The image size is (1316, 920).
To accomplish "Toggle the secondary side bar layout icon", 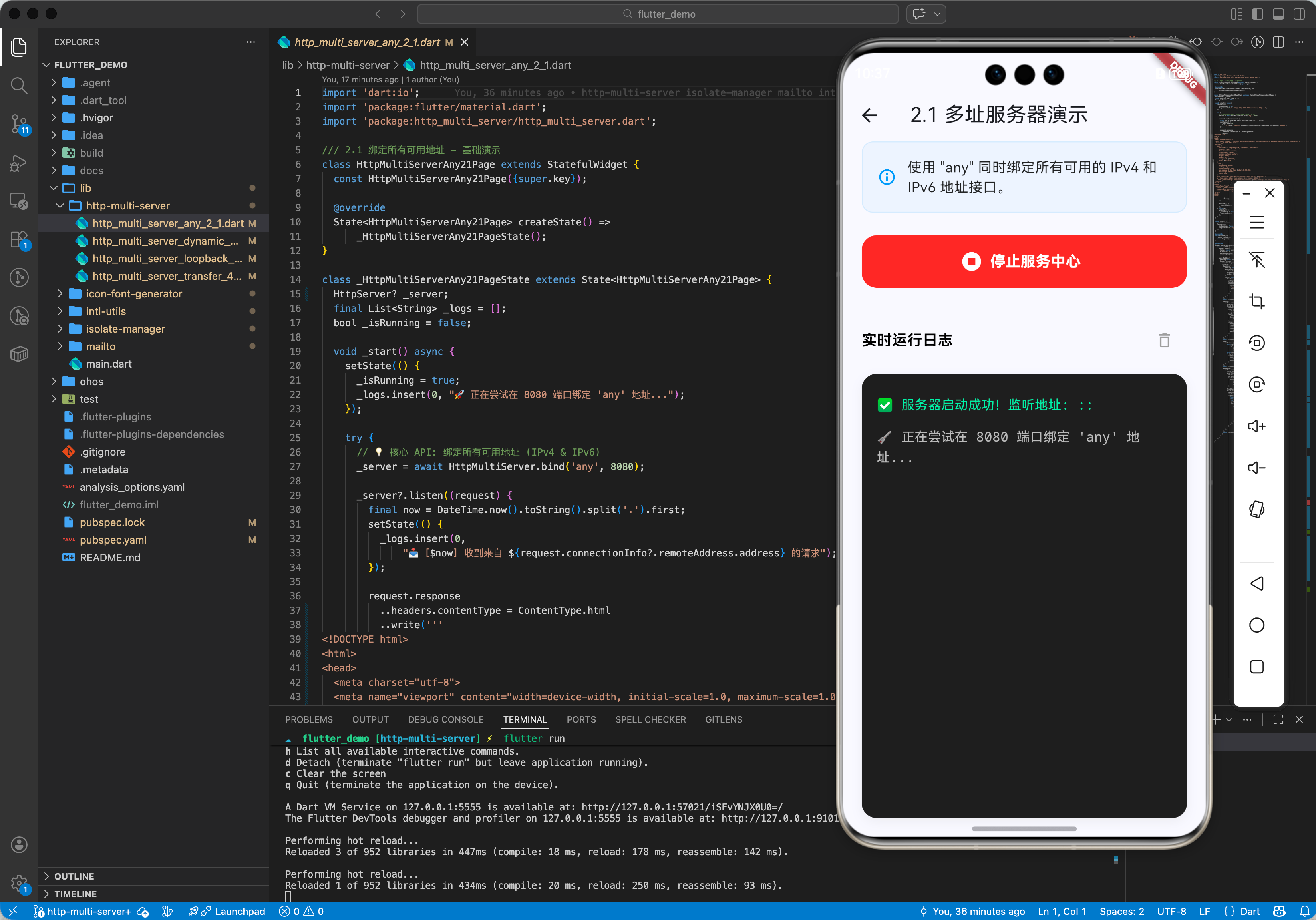I will 1299,14.
